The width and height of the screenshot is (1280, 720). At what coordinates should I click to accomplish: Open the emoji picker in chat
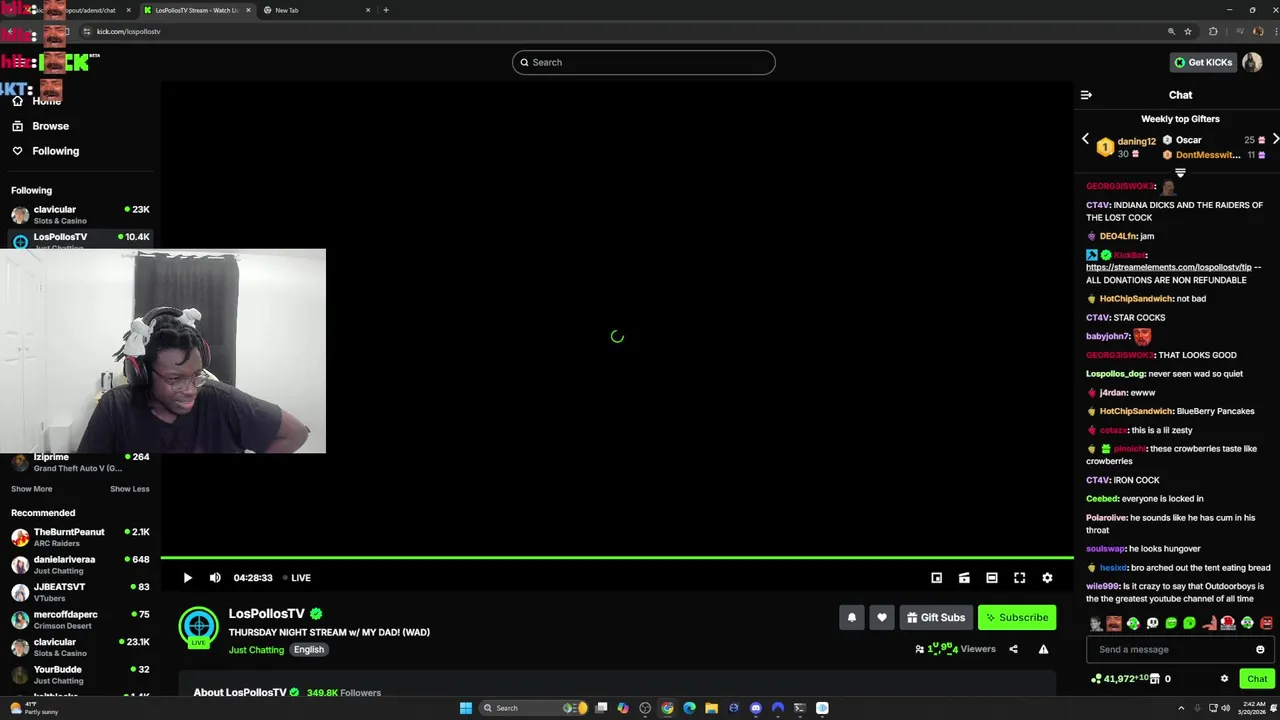(x=1260, y=650)
